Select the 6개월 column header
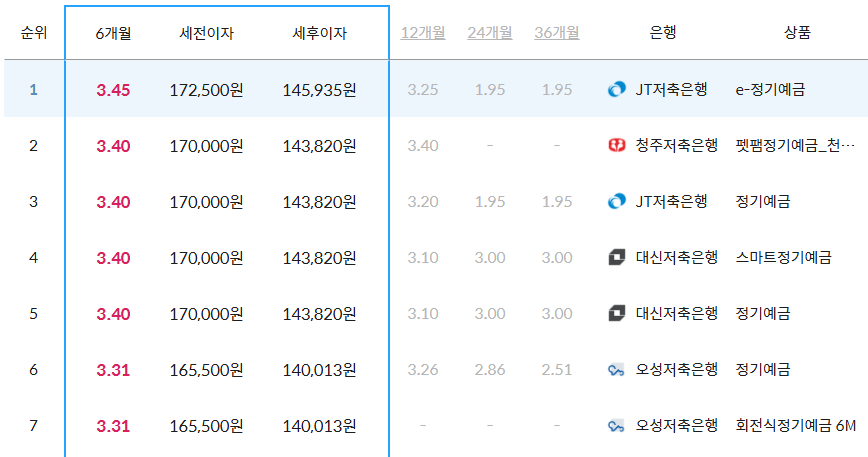The height and width of the screenshot is (457, 868). tap(113, 33)
